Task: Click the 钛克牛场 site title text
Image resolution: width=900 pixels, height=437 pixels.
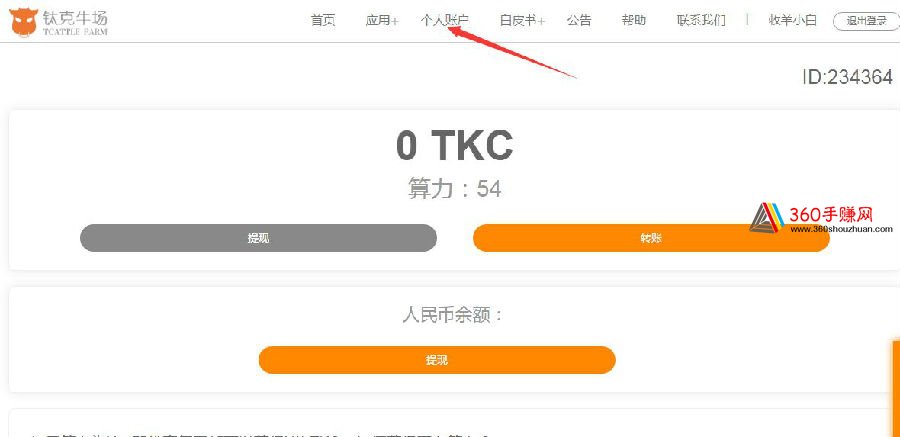Action: [x=75, y=17]
